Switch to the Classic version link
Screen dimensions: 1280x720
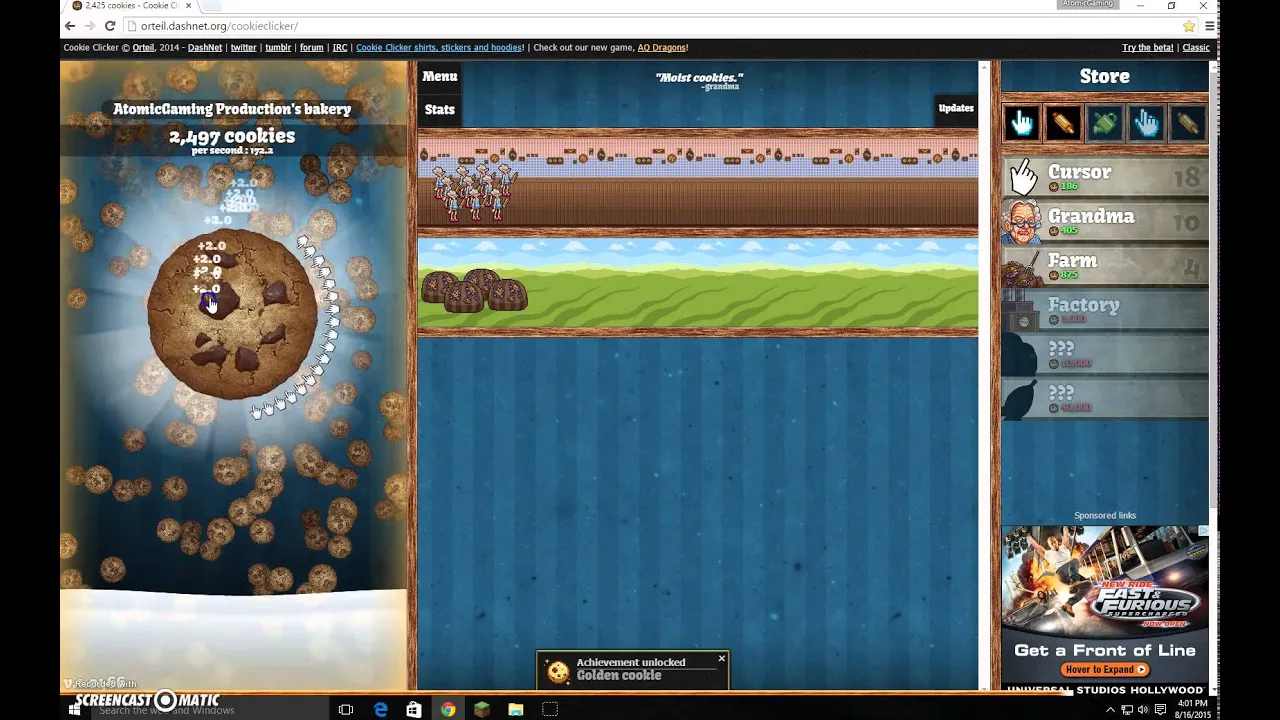point(1196,47)
